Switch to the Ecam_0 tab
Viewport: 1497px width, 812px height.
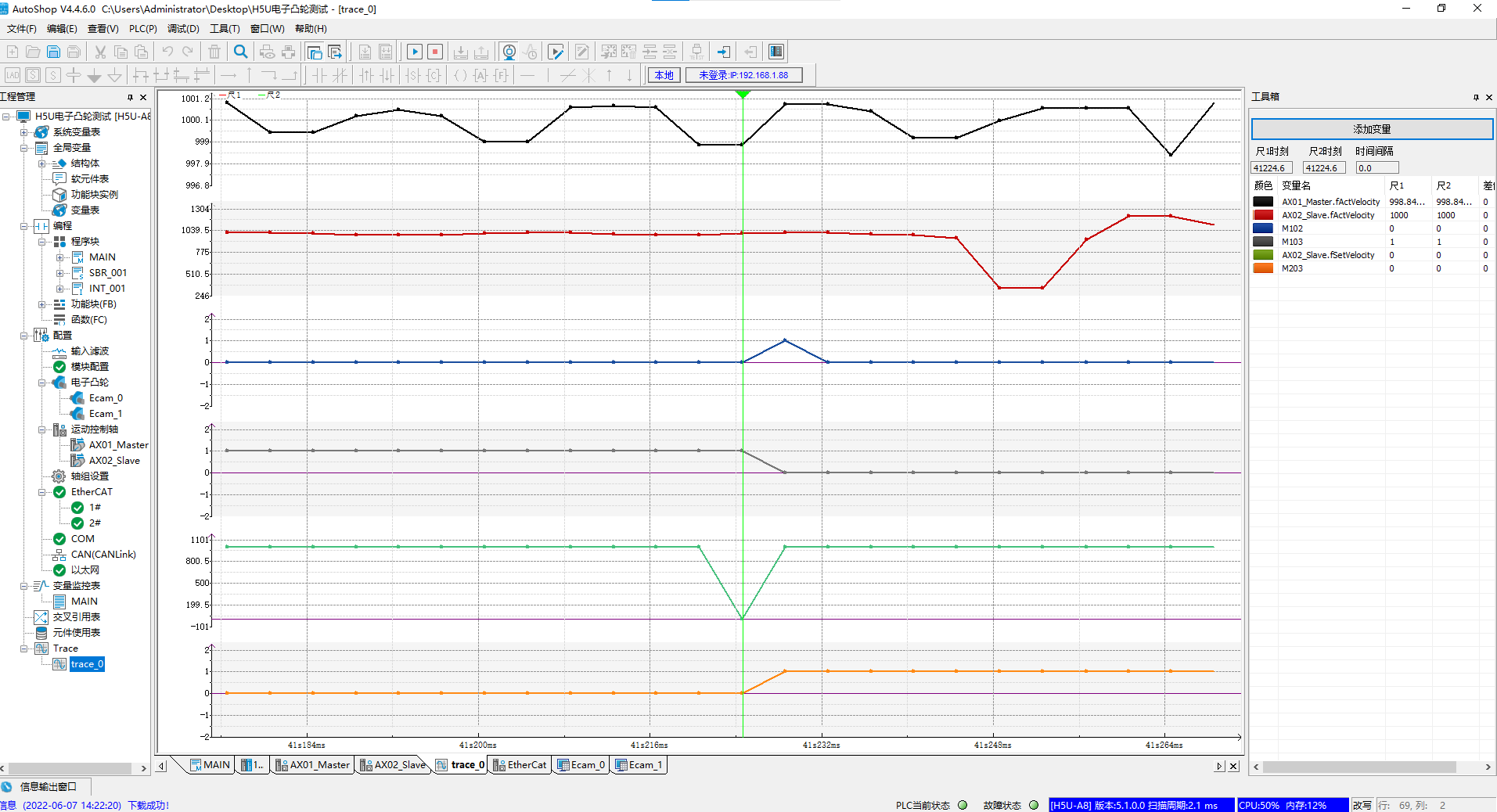581,765
